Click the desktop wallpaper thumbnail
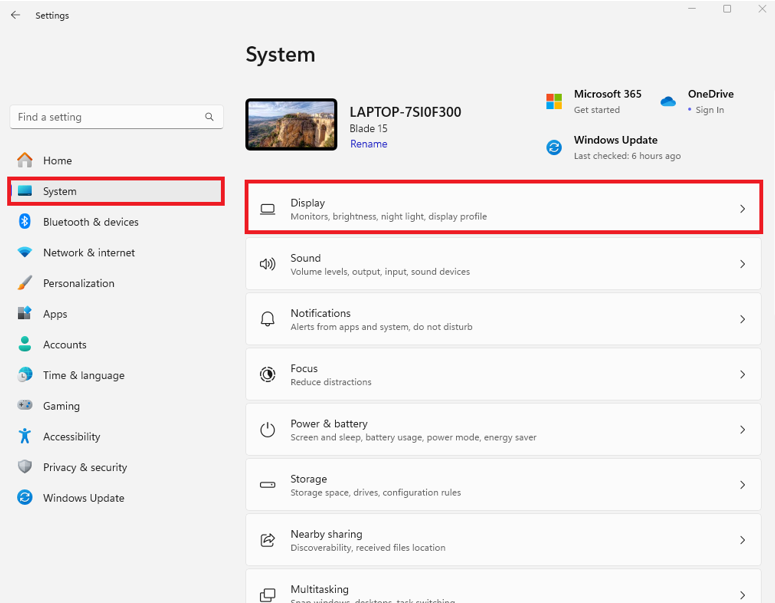Viewport: 775px width, 603px height. point(291,124)
